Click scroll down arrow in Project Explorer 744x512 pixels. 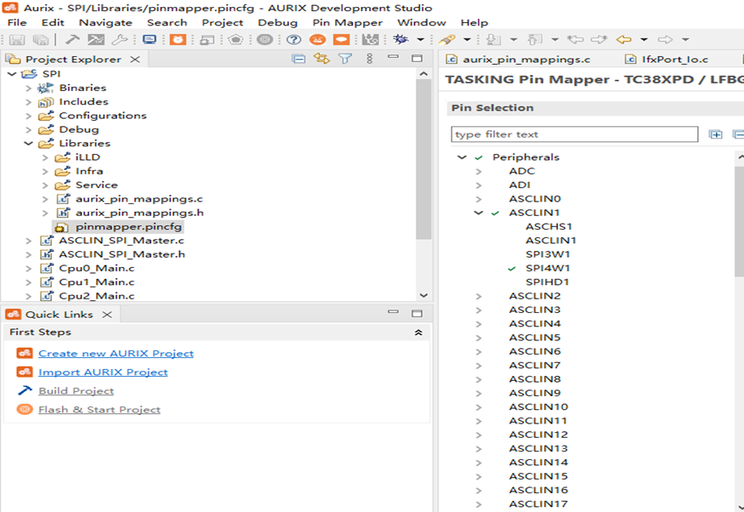(x=424, y=295)
